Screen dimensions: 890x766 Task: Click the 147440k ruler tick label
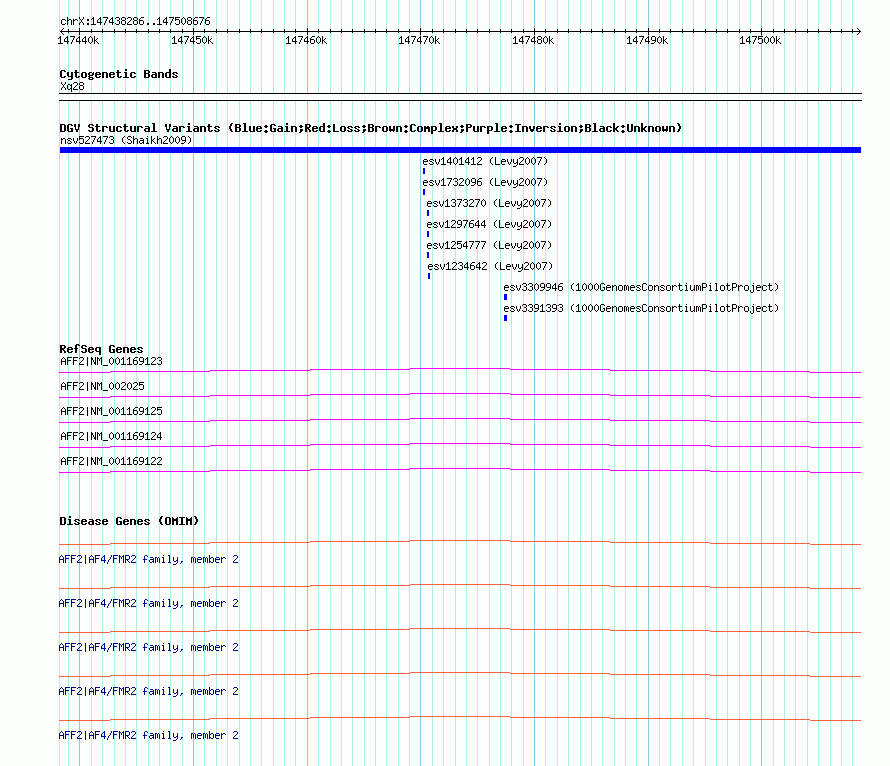(x=78, y=40)
